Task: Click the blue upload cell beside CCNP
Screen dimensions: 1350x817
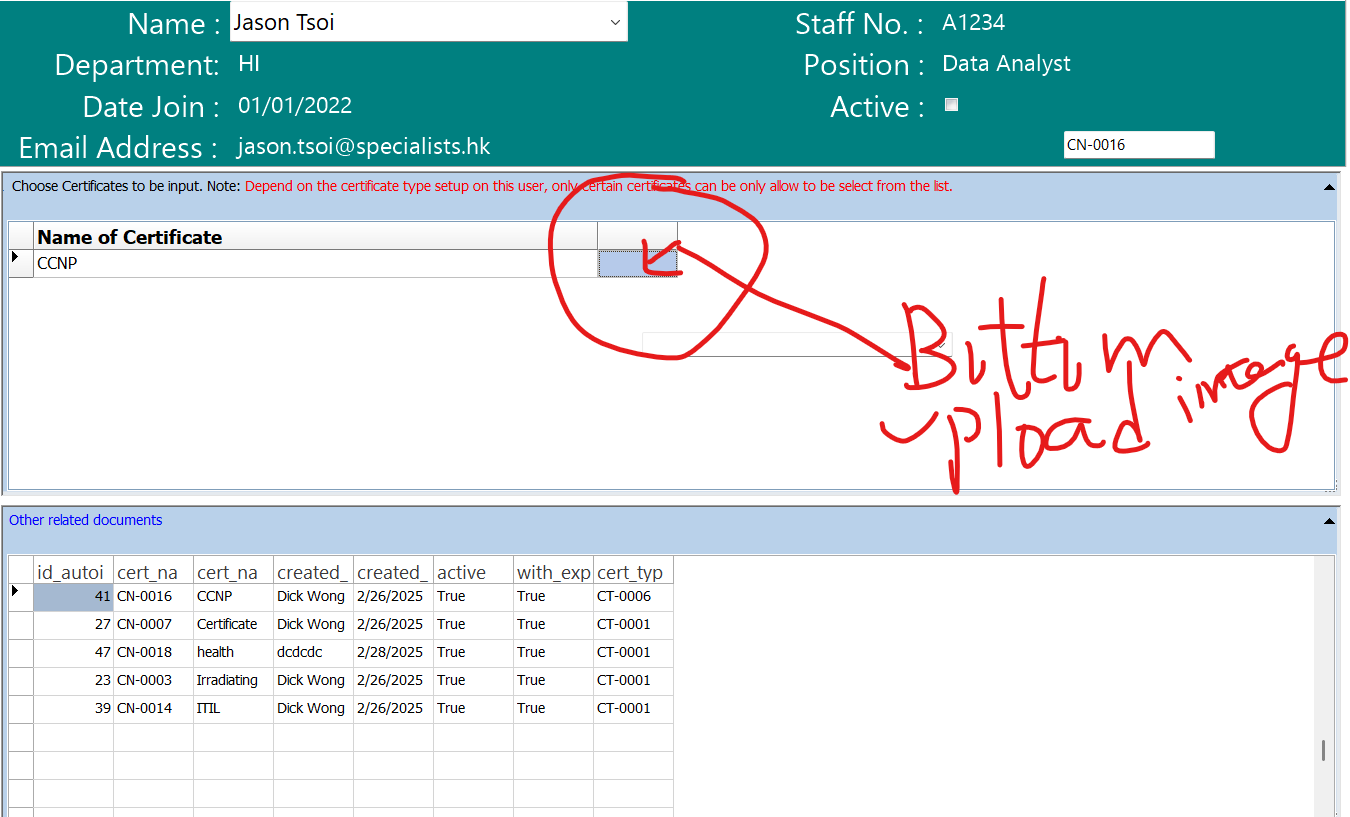Action: click(x=638, y=264)
